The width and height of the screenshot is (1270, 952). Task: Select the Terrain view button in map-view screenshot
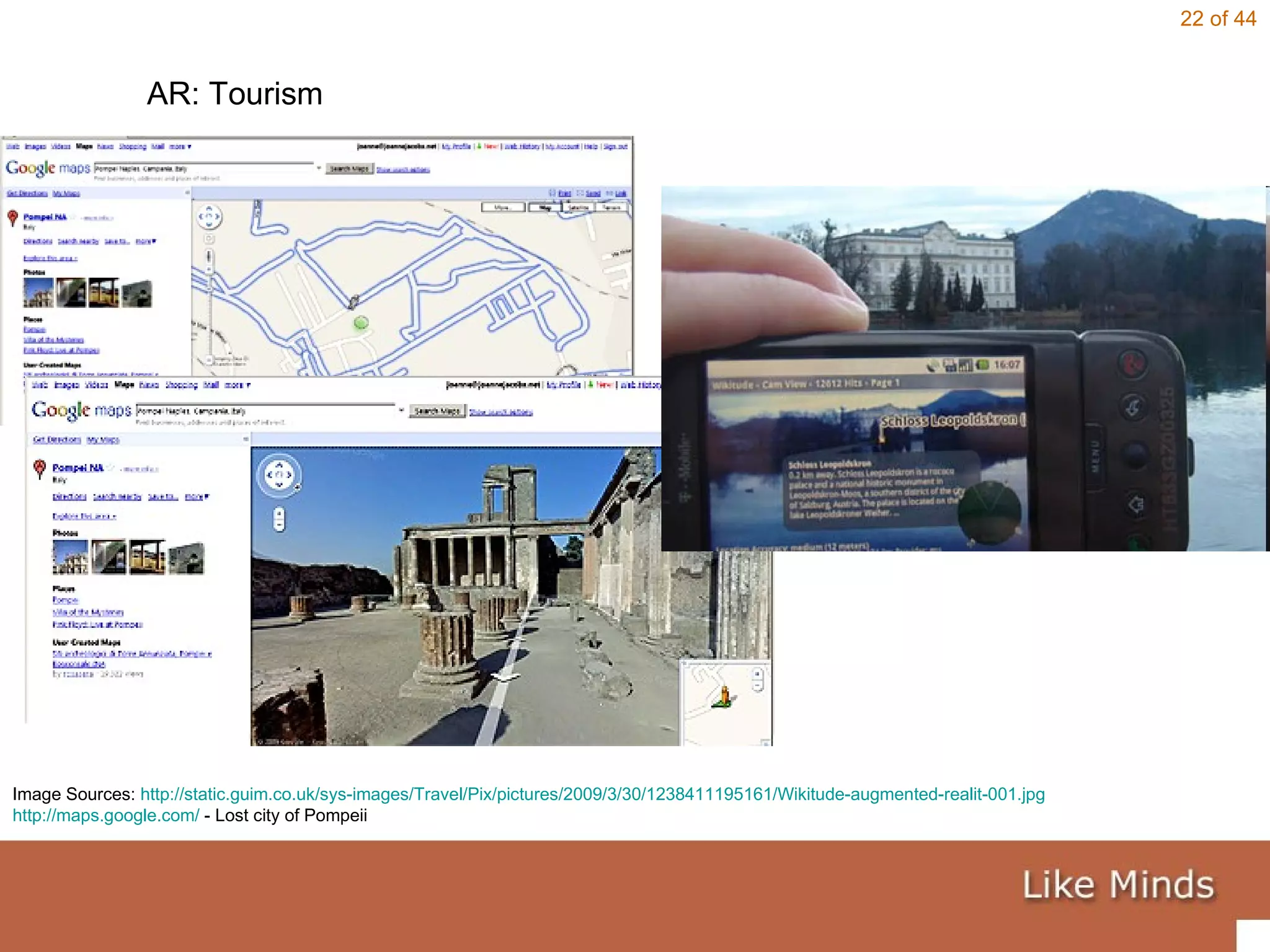(611, 208)
